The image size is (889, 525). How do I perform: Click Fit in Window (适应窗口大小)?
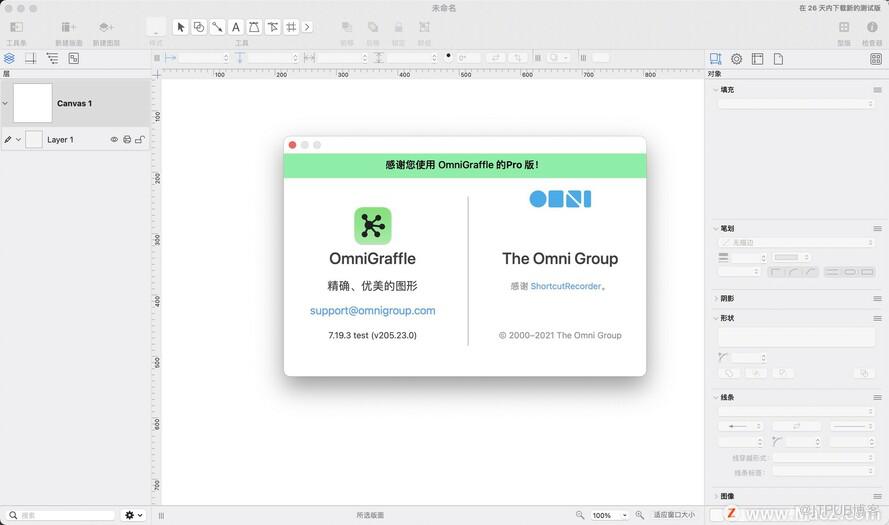pyautogui.click(x=674, y=515)
